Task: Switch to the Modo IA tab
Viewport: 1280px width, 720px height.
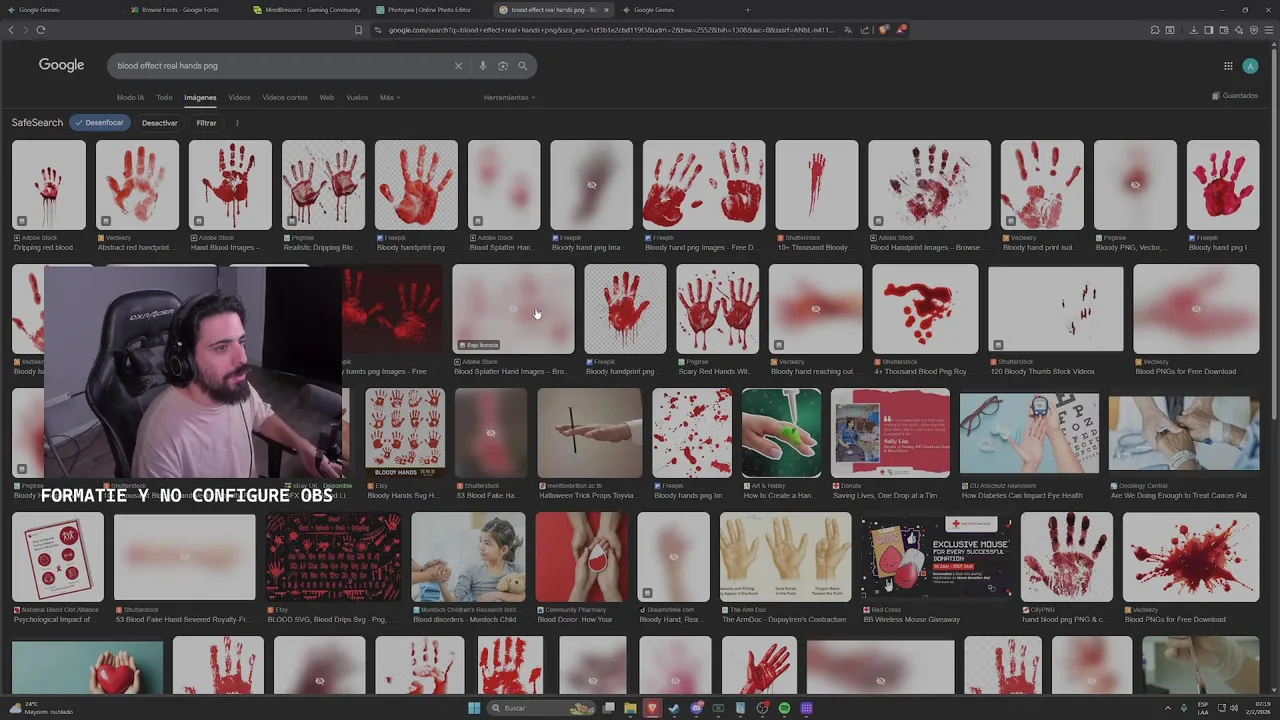Action: 130,97
